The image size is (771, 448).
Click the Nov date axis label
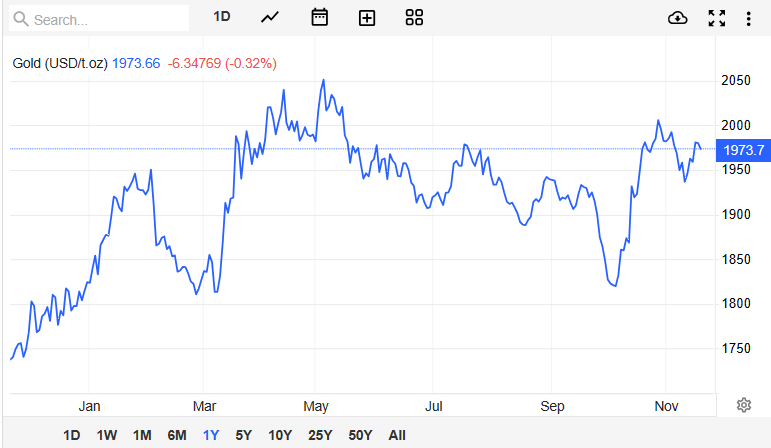[x=666, y=406]
